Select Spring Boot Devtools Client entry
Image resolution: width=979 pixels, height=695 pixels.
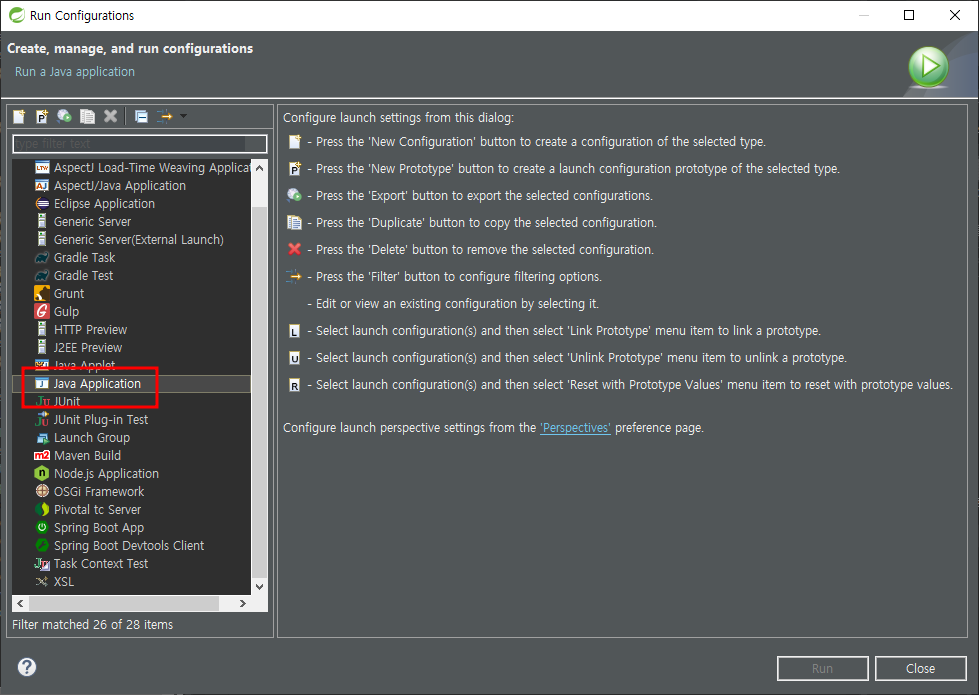[129, 546]
